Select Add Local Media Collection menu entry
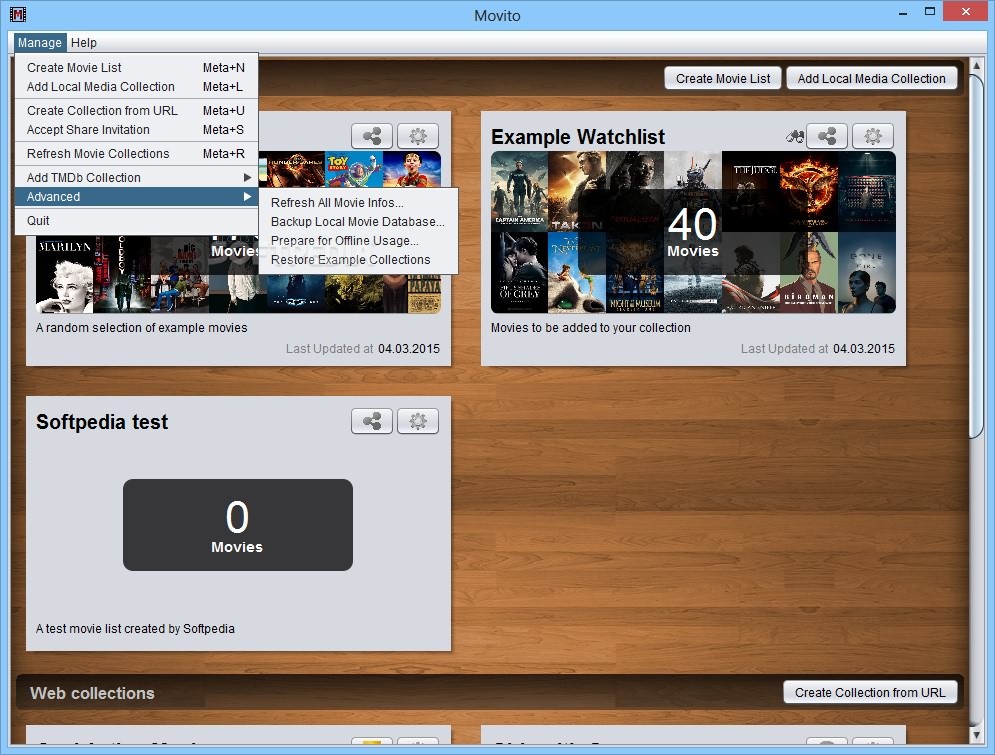This screenshot has height=755, width=995. (136, 86)
